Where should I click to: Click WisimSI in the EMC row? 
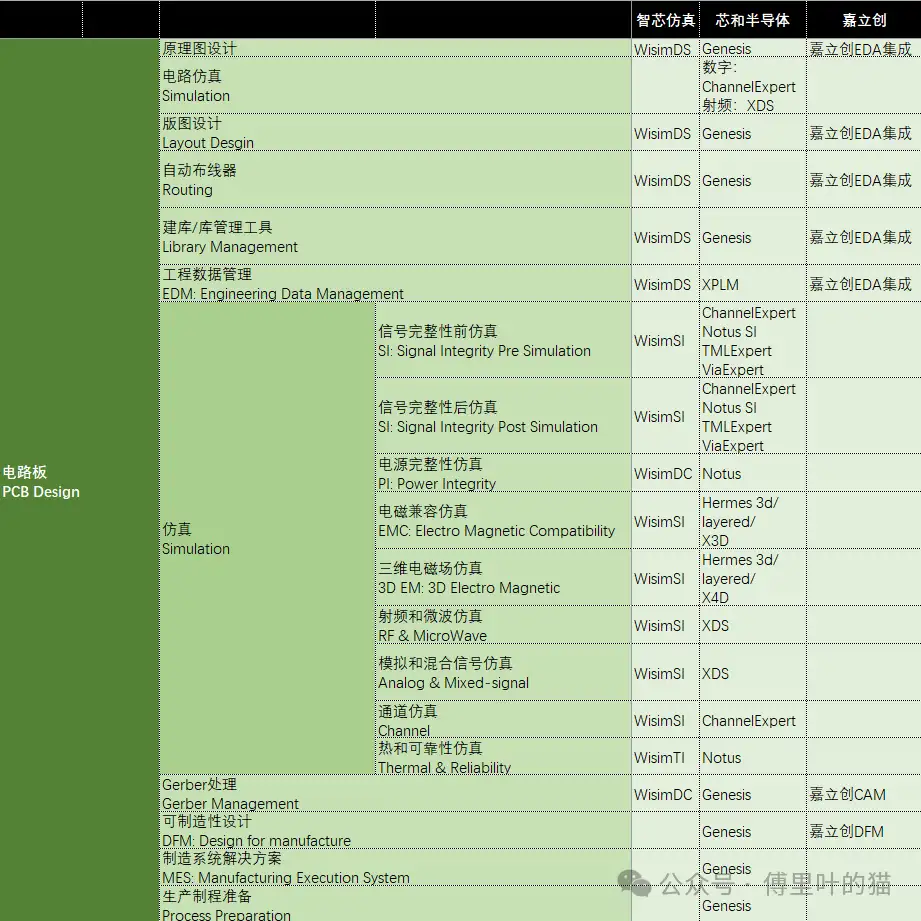coord(665,521)
